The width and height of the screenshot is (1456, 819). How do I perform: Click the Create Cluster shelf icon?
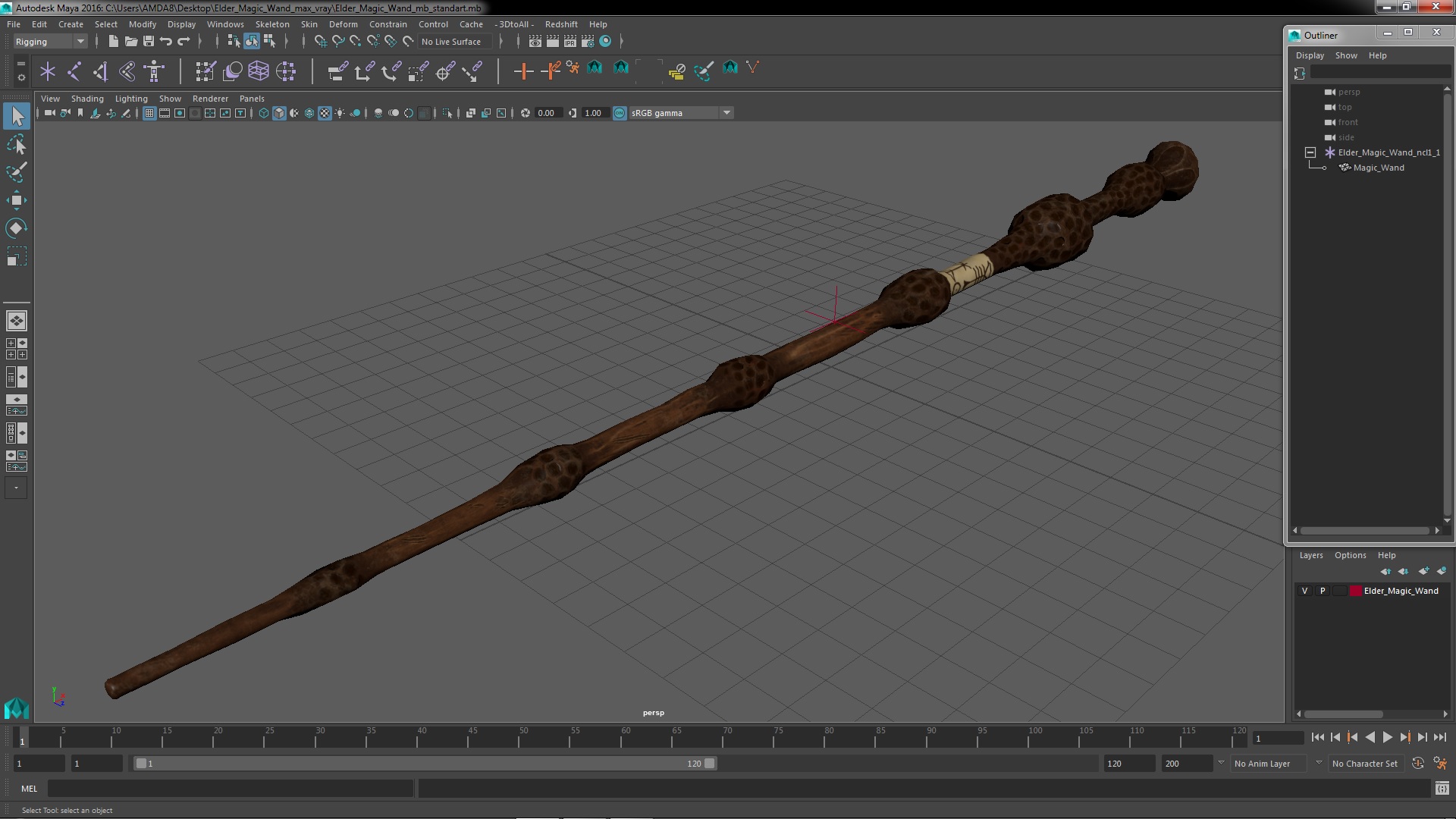tap(286, 72)
